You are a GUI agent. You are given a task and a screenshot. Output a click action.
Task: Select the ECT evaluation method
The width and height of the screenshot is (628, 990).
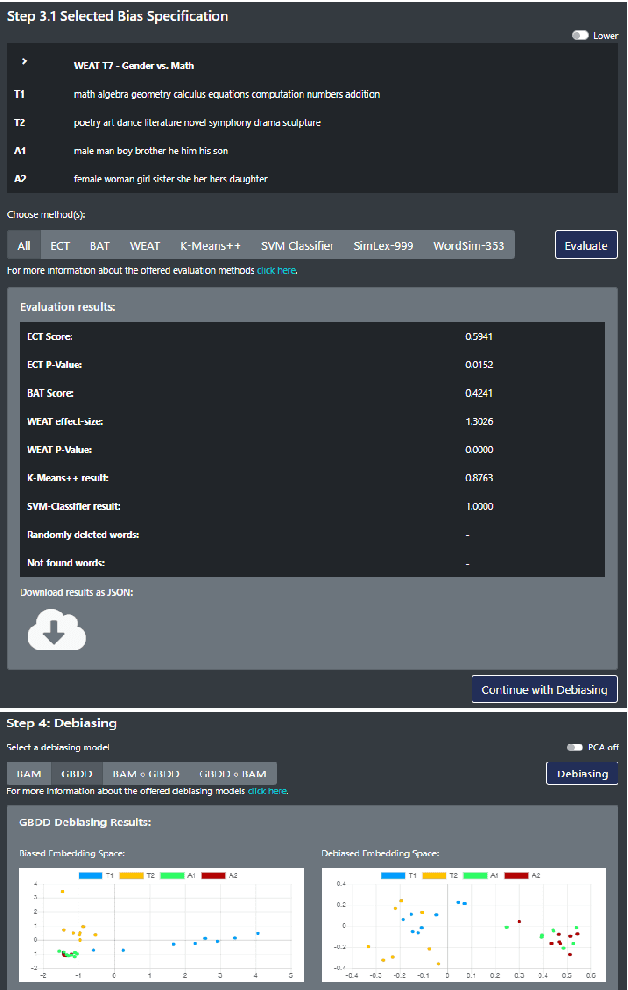[60, 245]
